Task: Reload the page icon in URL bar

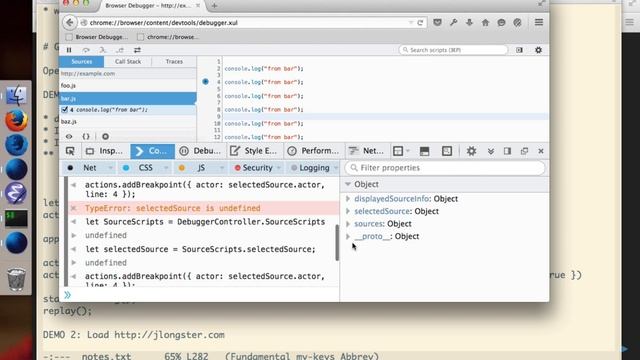Action: [420, 22]
